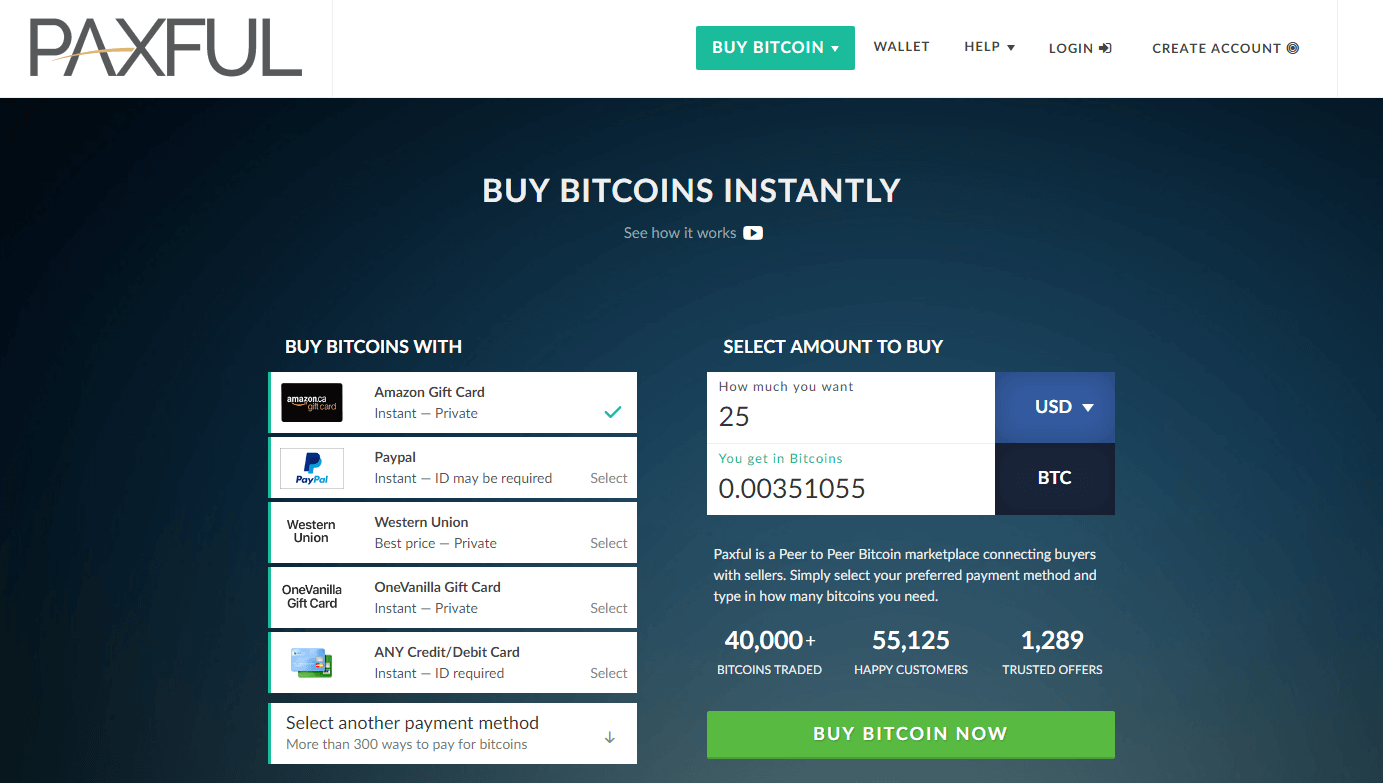Open the Wallet page
Screen dimensions: 1383x783
901,47
